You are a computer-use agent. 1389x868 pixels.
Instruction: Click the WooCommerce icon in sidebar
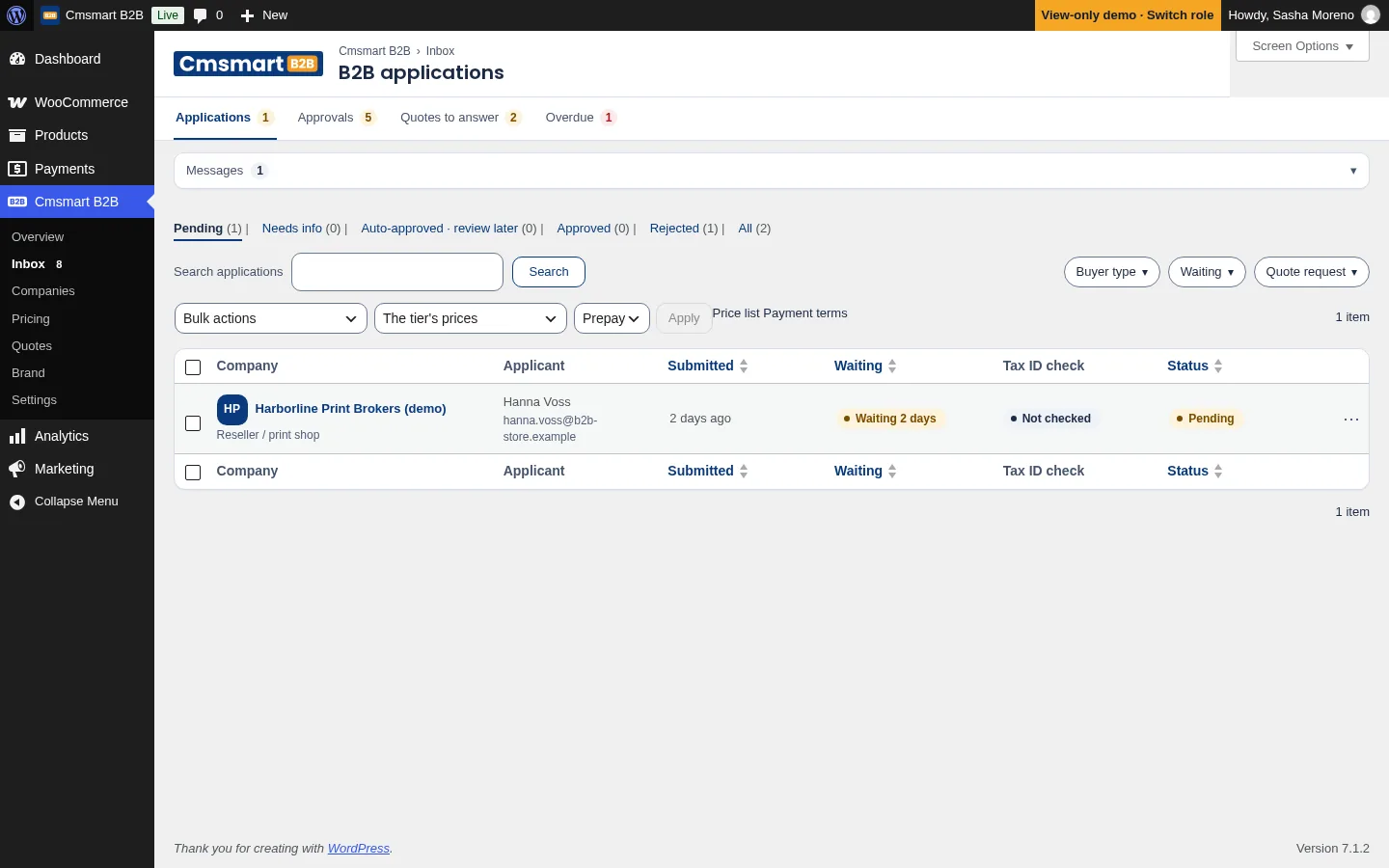coord(17,102)
